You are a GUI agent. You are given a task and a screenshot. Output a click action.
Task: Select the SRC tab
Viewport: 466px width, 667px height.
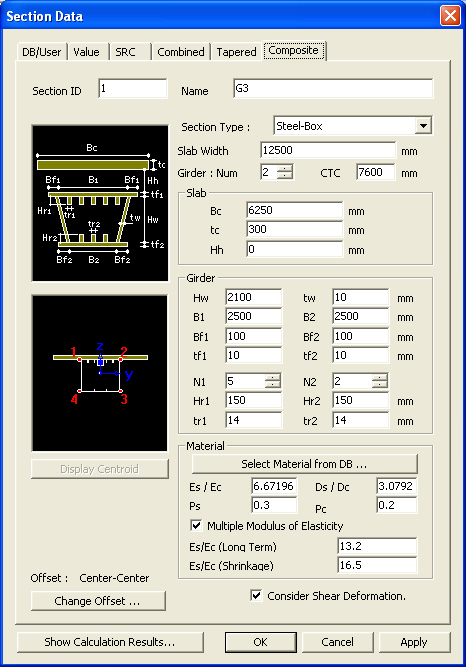pos(125,52)
